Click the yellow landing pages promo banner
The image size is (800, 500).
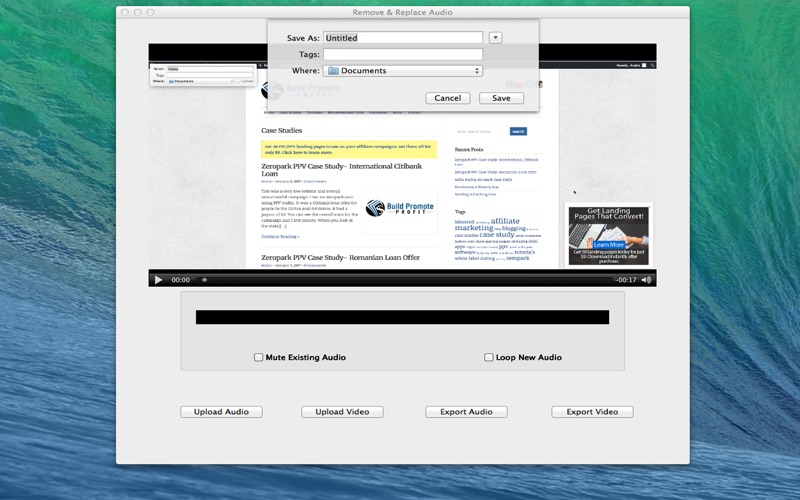coord(349,149)
